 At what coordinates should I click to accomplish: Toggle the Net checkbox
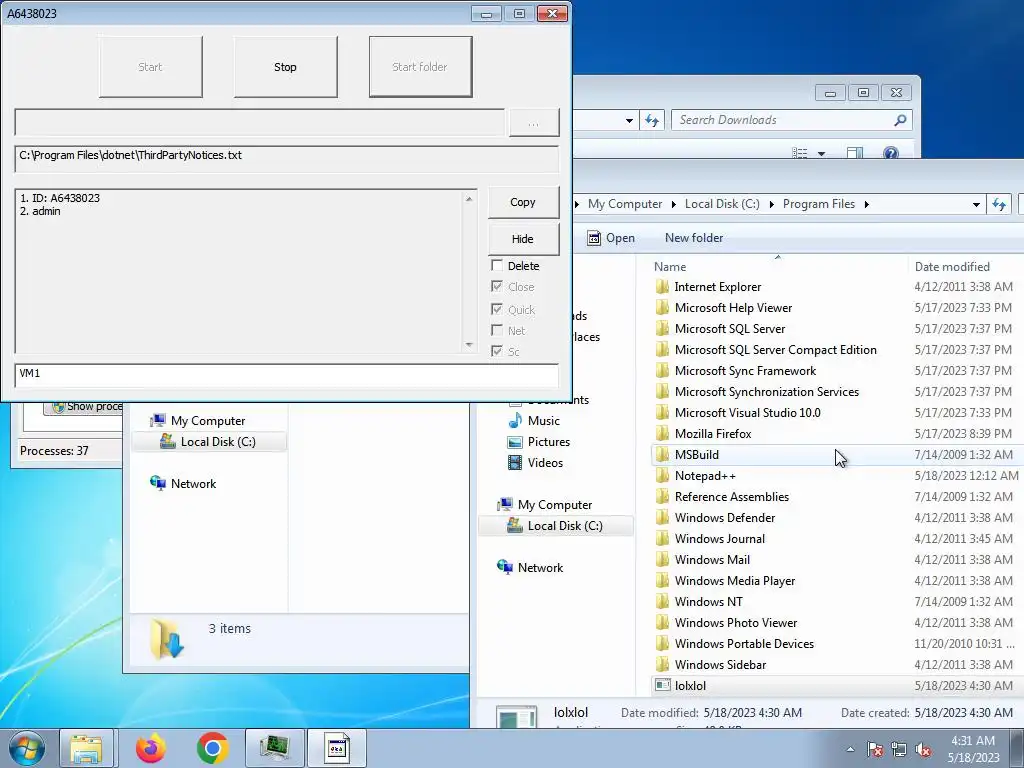(497, 330)
